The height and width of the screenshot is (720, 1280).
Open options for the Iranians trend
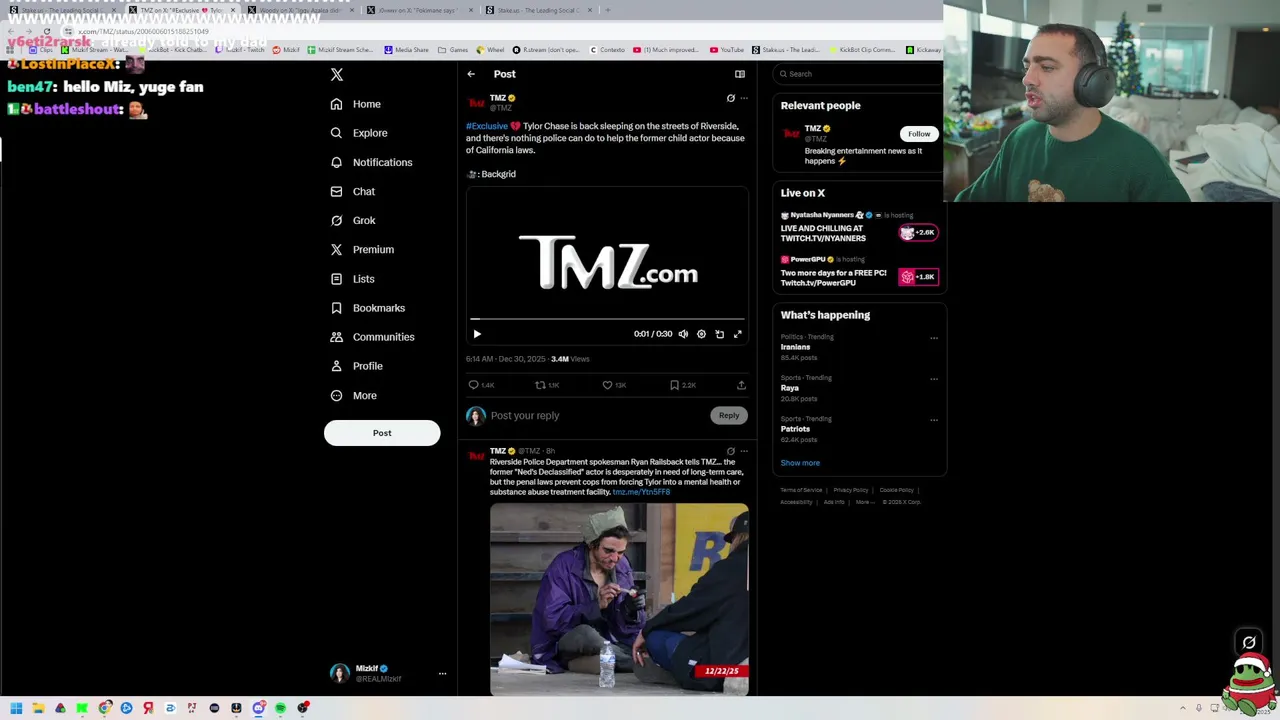pos(934,338)
